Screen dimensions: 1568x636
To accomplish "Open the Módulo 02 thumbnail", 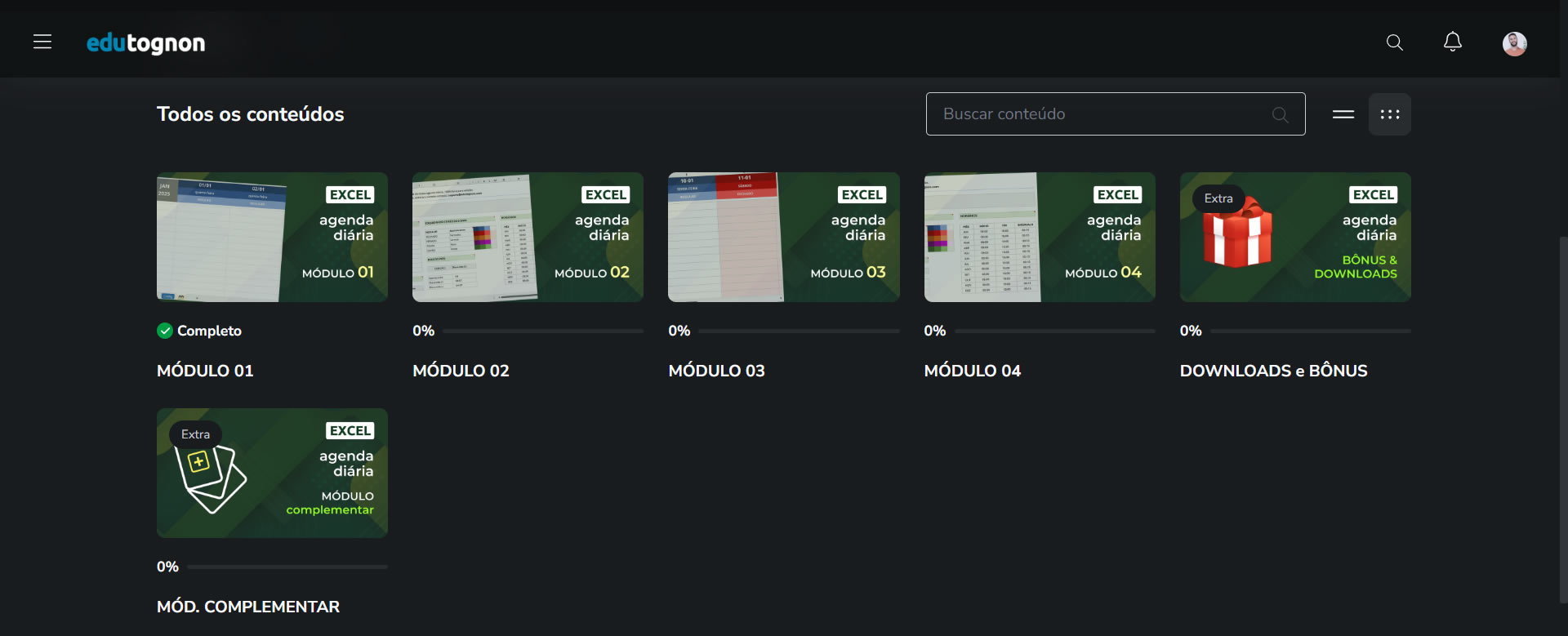I will (x=528, y=237).
